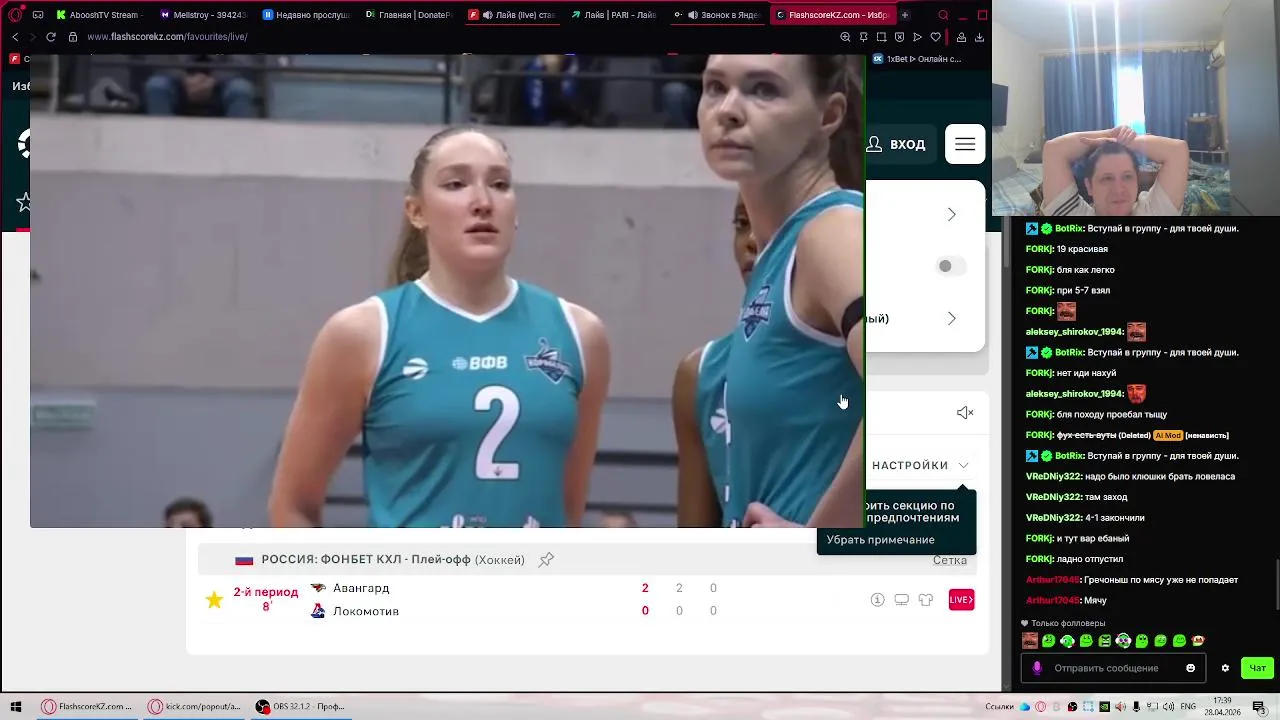This screenshot has width=1280, height=720.
Task: Open FlashscoreKZ.com taskbar window
Action: tap(87, 706)
